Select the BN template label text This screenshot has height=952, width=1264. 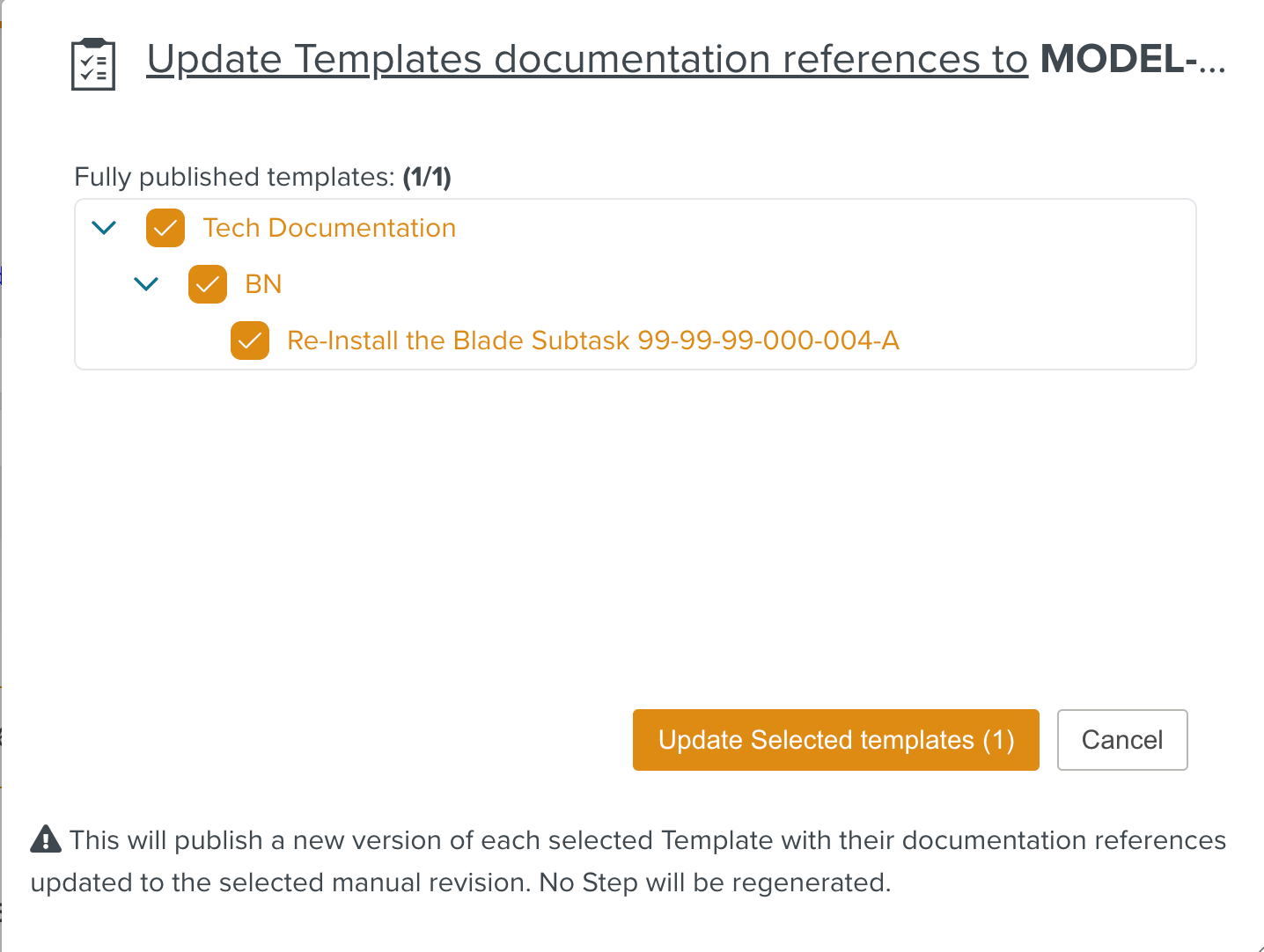[261, 283]
